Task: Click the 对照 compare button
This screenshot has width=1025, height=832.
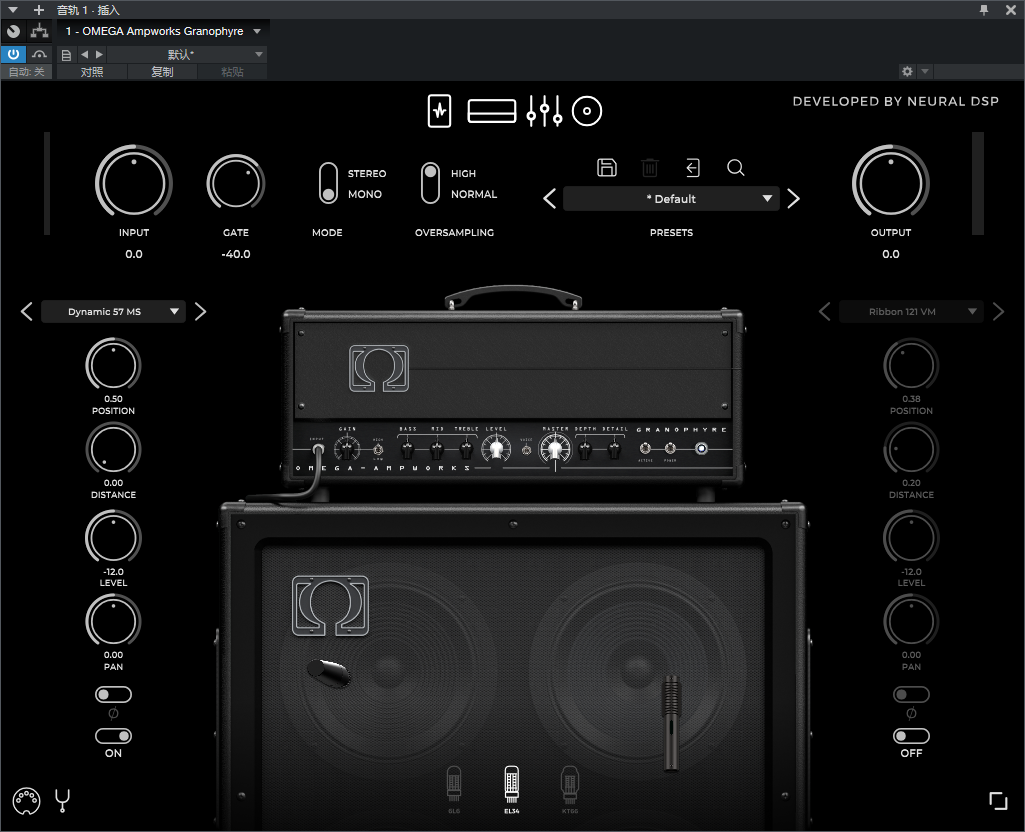Action: [92, 72]
